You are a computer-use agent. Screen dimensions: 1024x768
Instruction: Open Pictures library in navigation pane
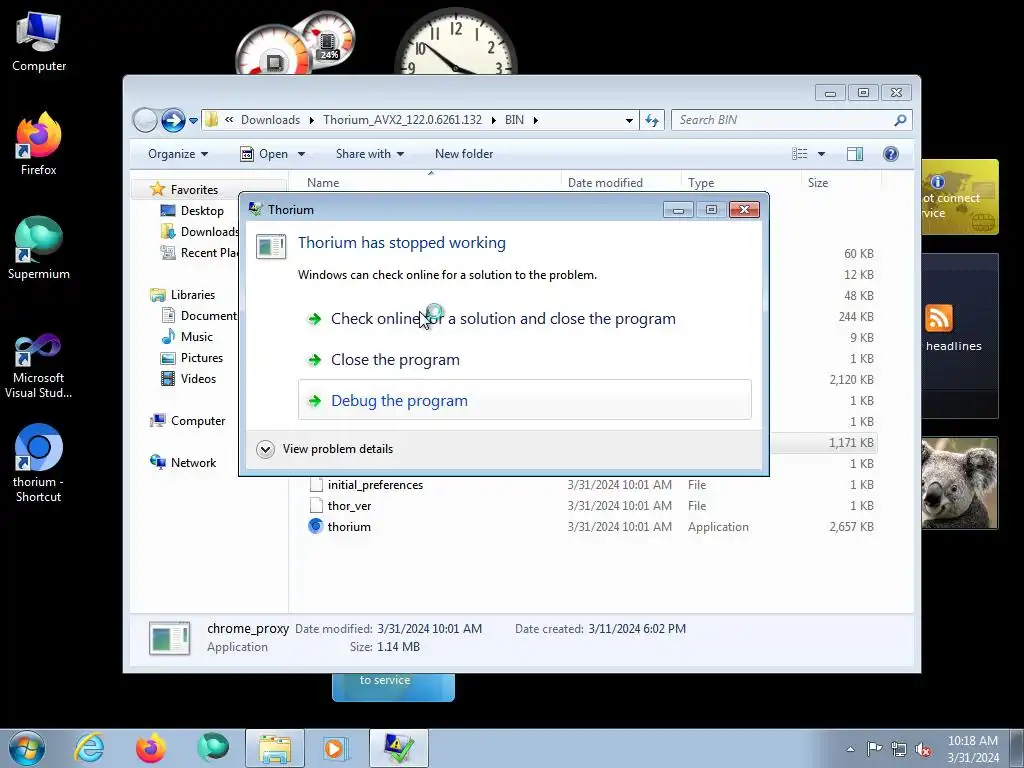201,358
